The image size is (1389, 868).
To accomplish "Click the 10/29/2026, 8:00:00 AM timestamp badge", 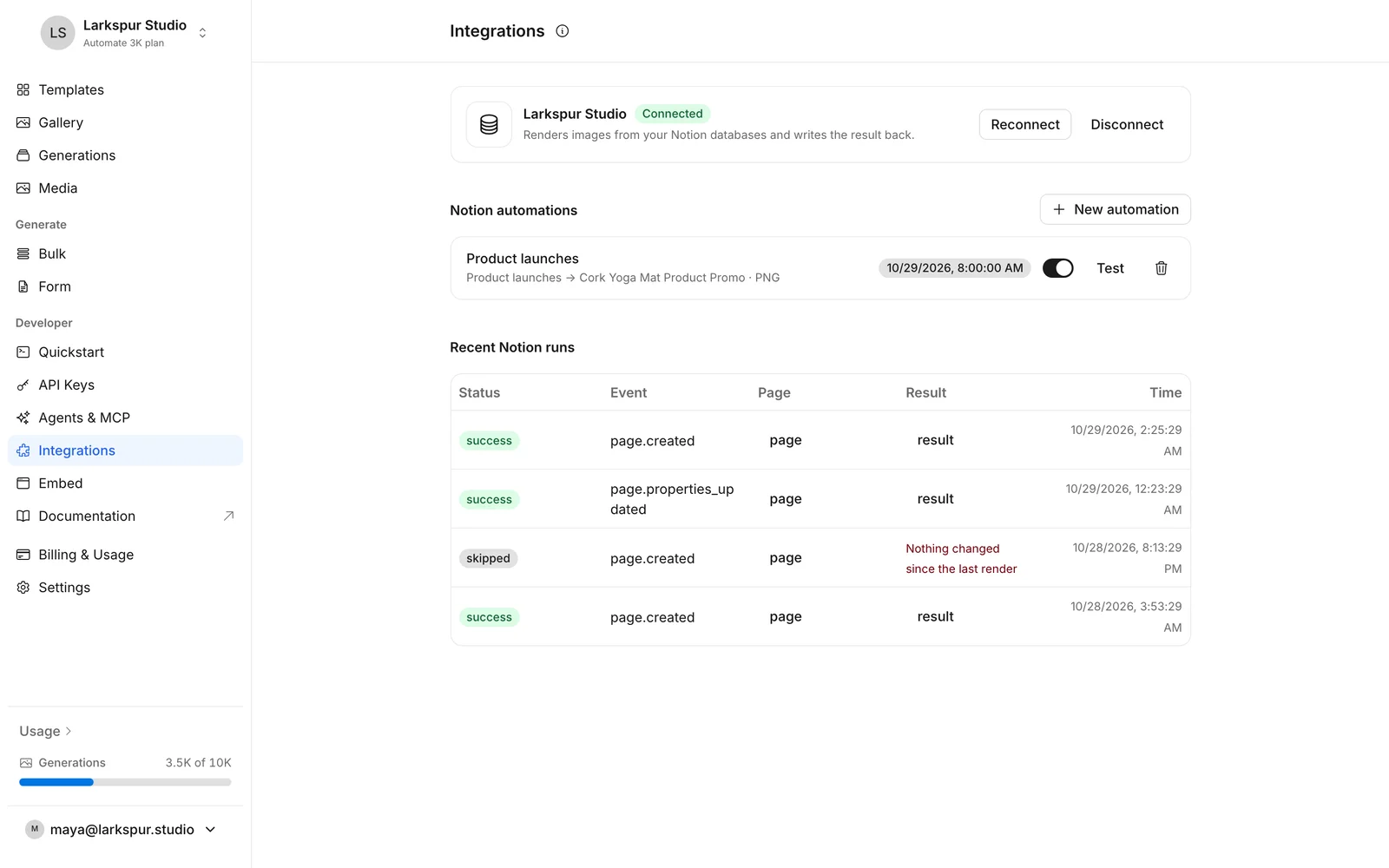I will (955, 268).
